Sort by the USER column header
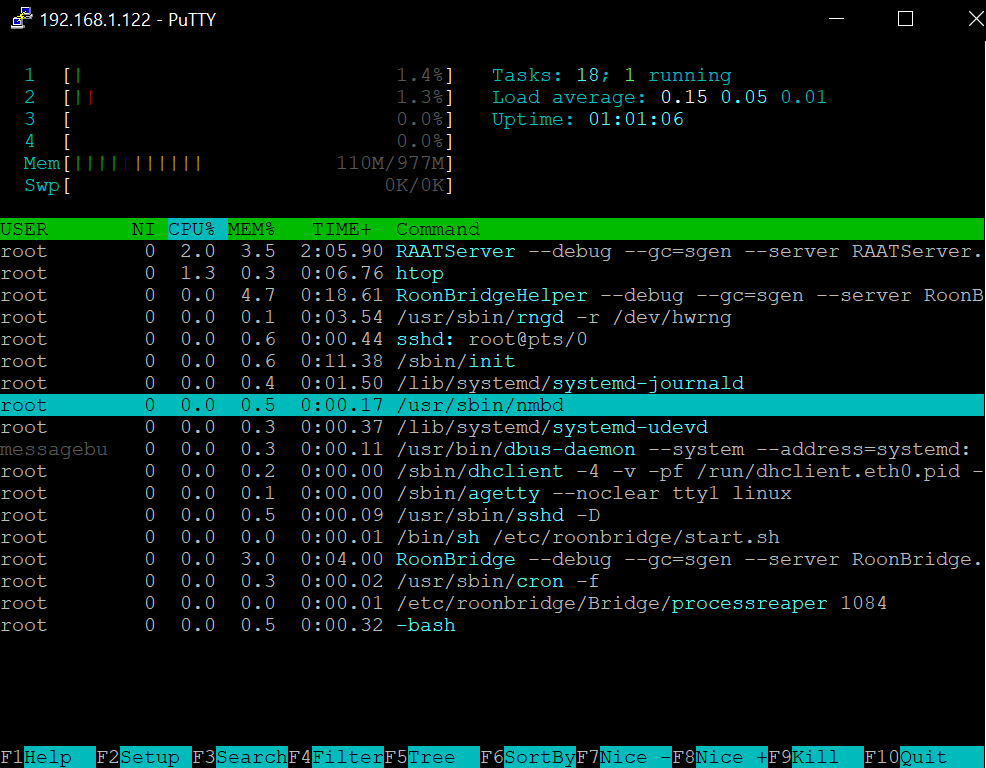This screenshot has height=768, width=986. click(24, 229)
